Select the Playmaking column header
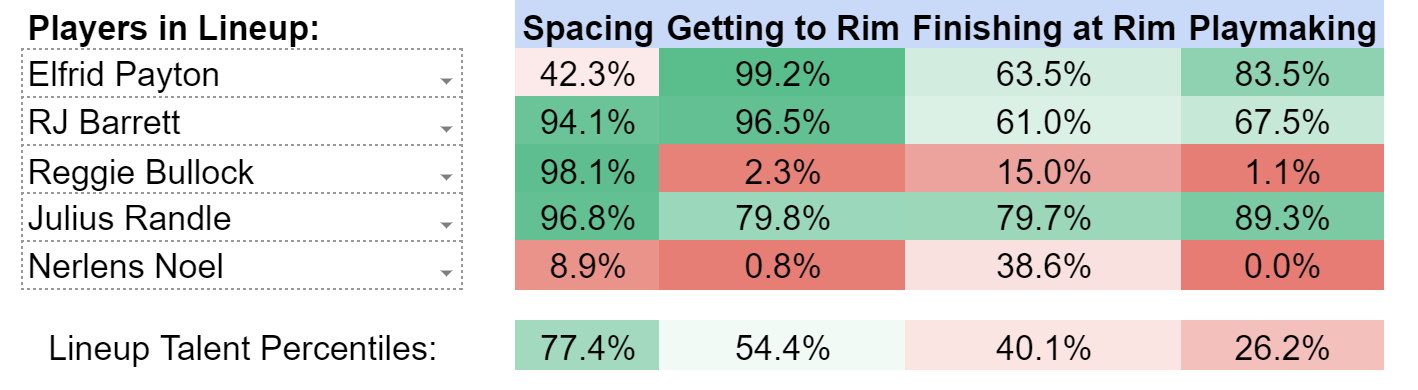The image size is (1418, 390). point(1282,30)
